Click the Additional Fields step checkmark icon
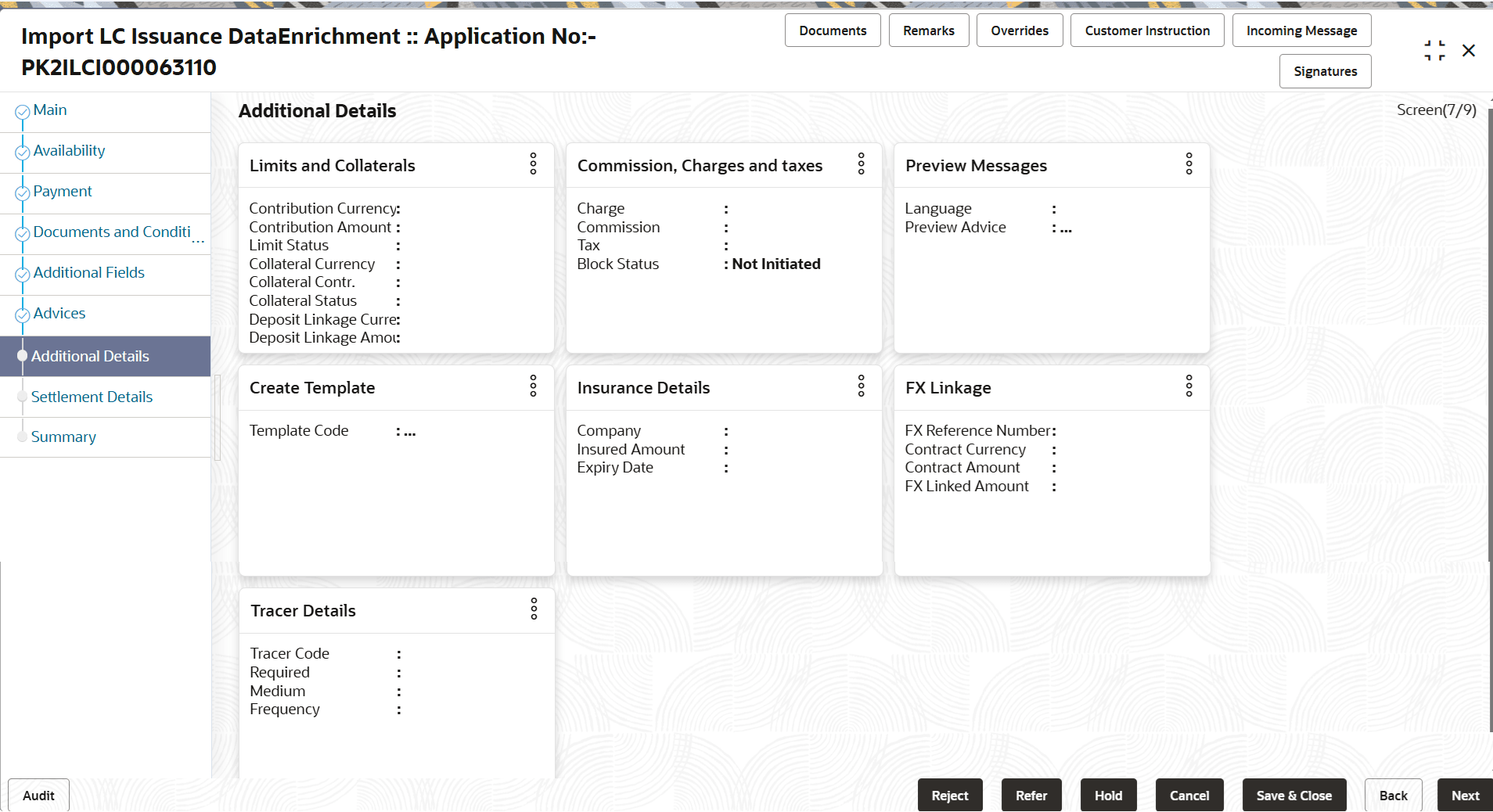 (x=23, y=275)
